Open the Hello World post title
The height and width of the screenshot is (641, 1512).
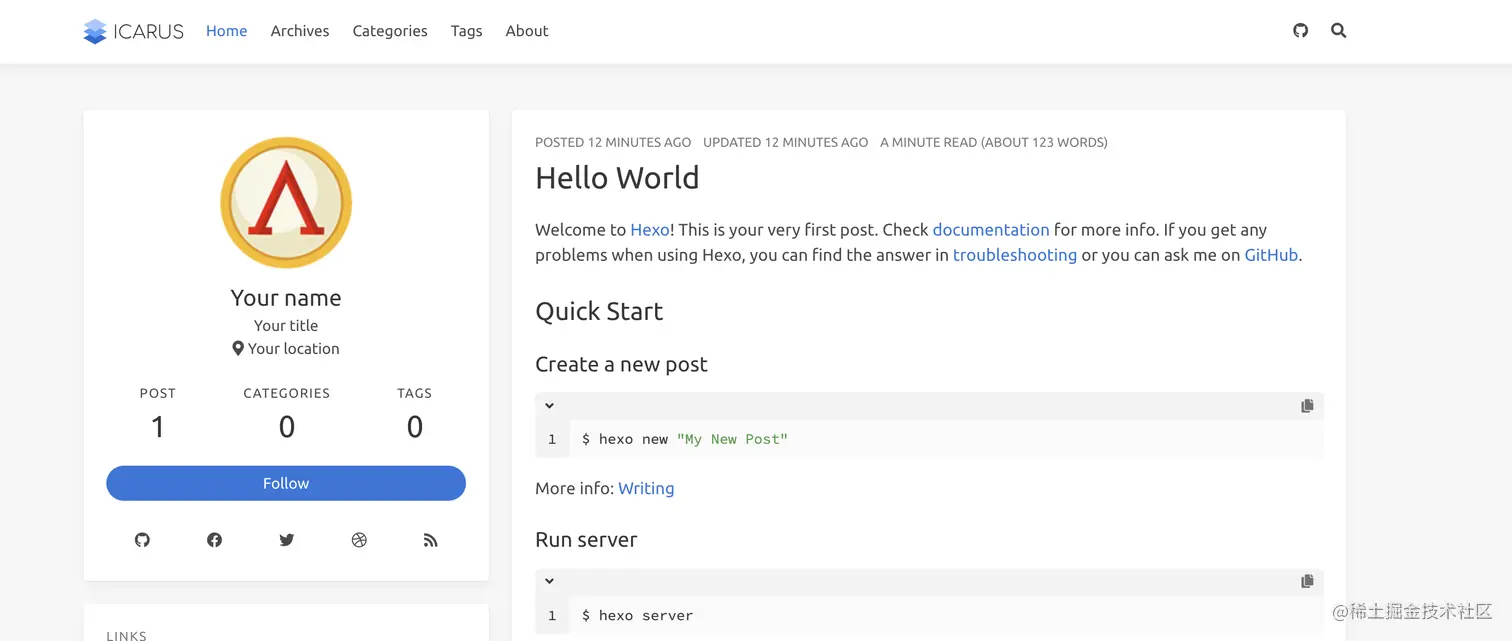617,178
